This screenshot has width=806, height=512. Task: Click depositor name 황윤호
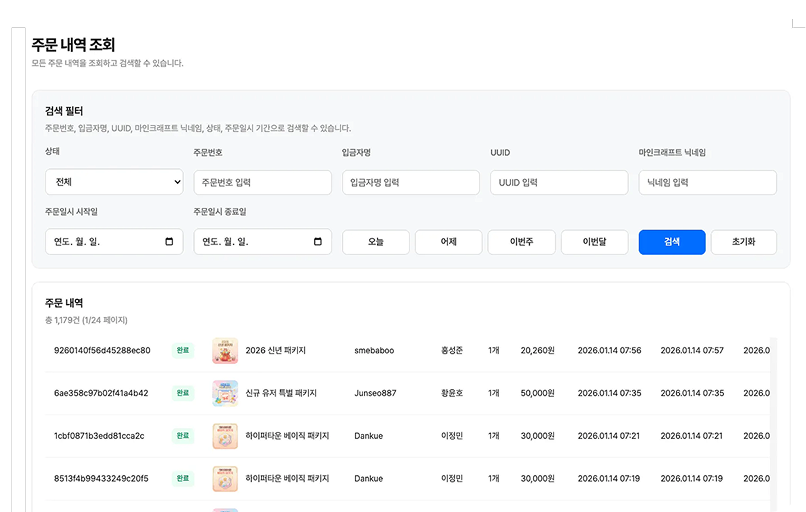[452, 393]
